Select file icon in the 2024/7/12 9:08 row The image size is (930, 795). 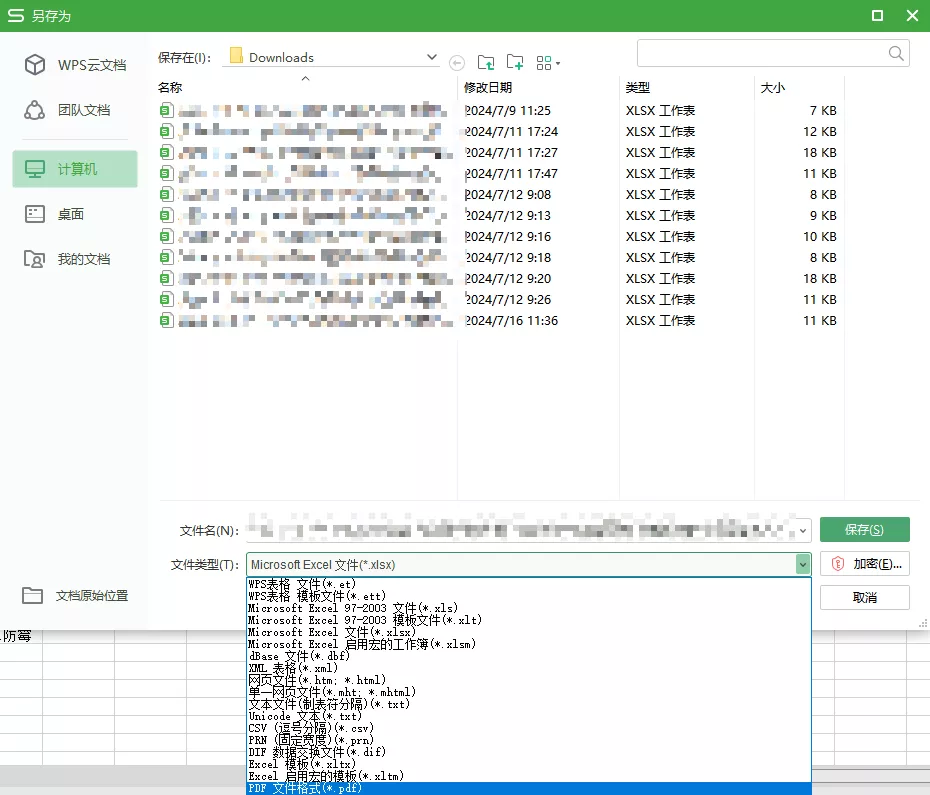(x=166, y=195)
